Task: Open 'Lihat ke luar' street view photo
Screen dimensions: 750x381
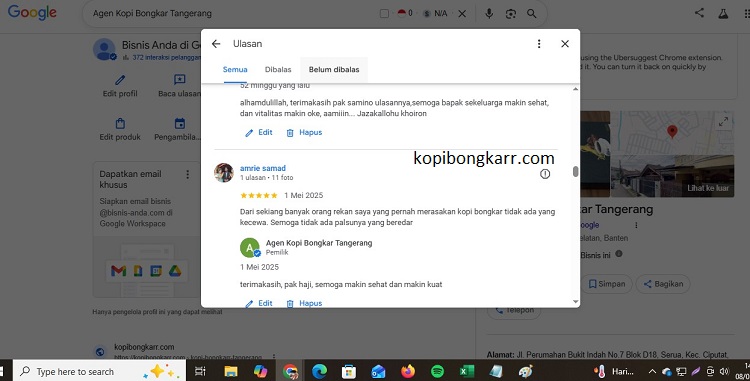Action: coord(673,177)
